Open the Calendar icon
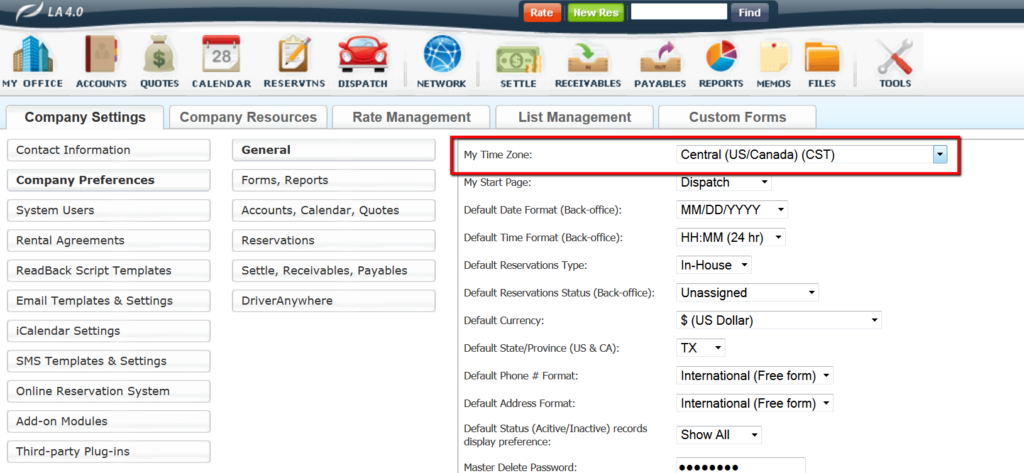The image size is (1024, 473). 221,56
